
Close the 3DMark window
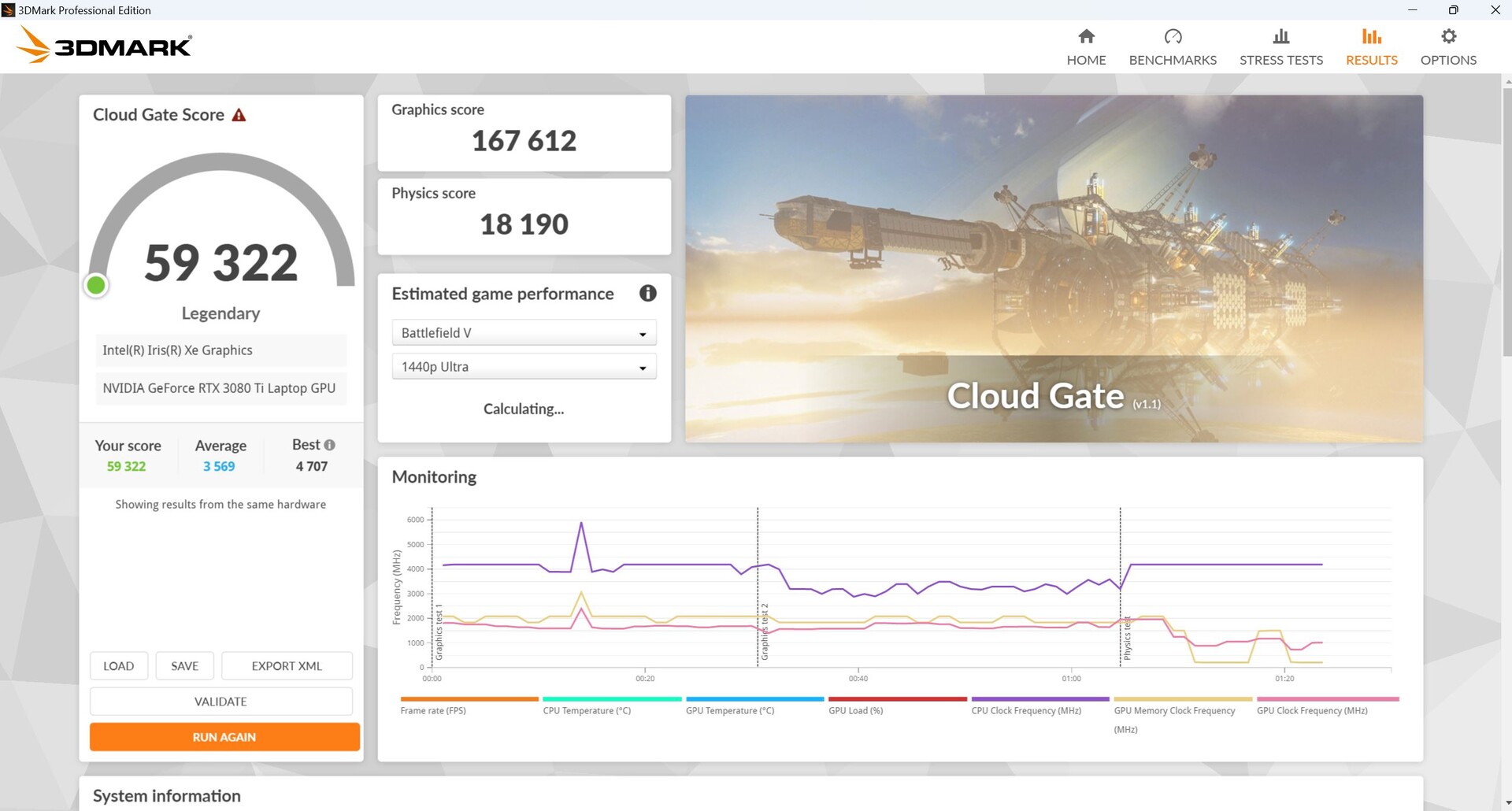[x=1495, y=10]
